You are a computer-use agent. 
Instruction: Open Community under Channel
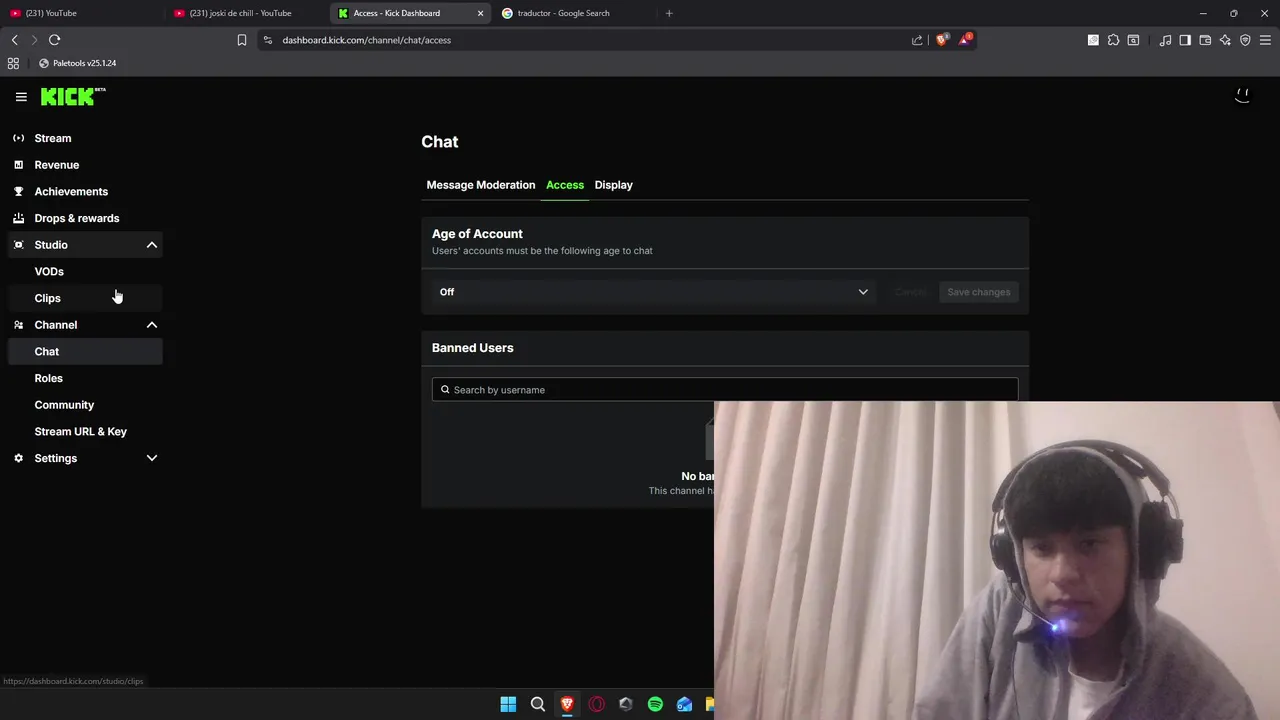coord(64,405)
